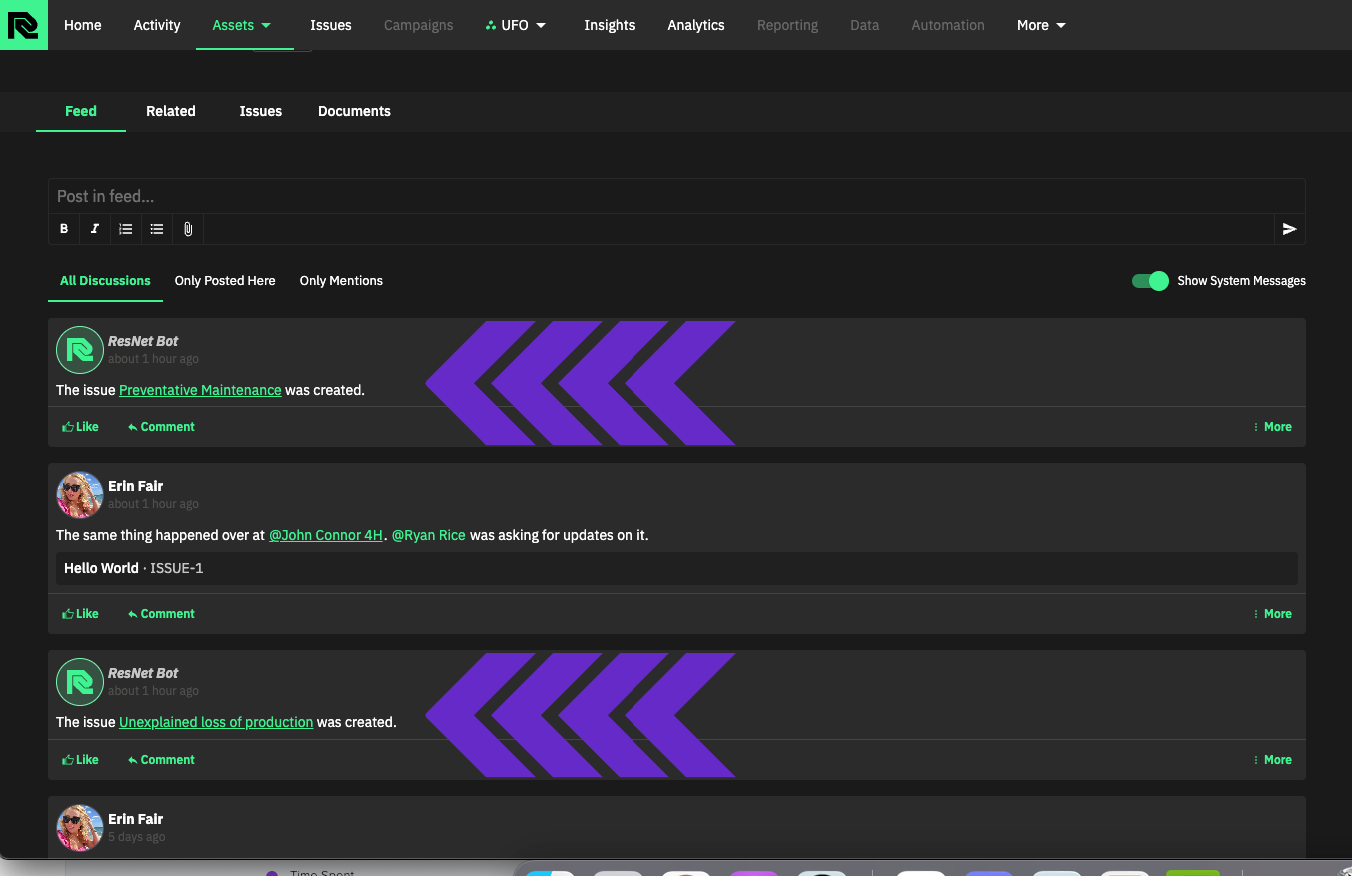Viewport: 1352px width, 876px height.
Task: Click ResNet Bot avatar on Unexplained loss post
Action: [x=79, y=682]
